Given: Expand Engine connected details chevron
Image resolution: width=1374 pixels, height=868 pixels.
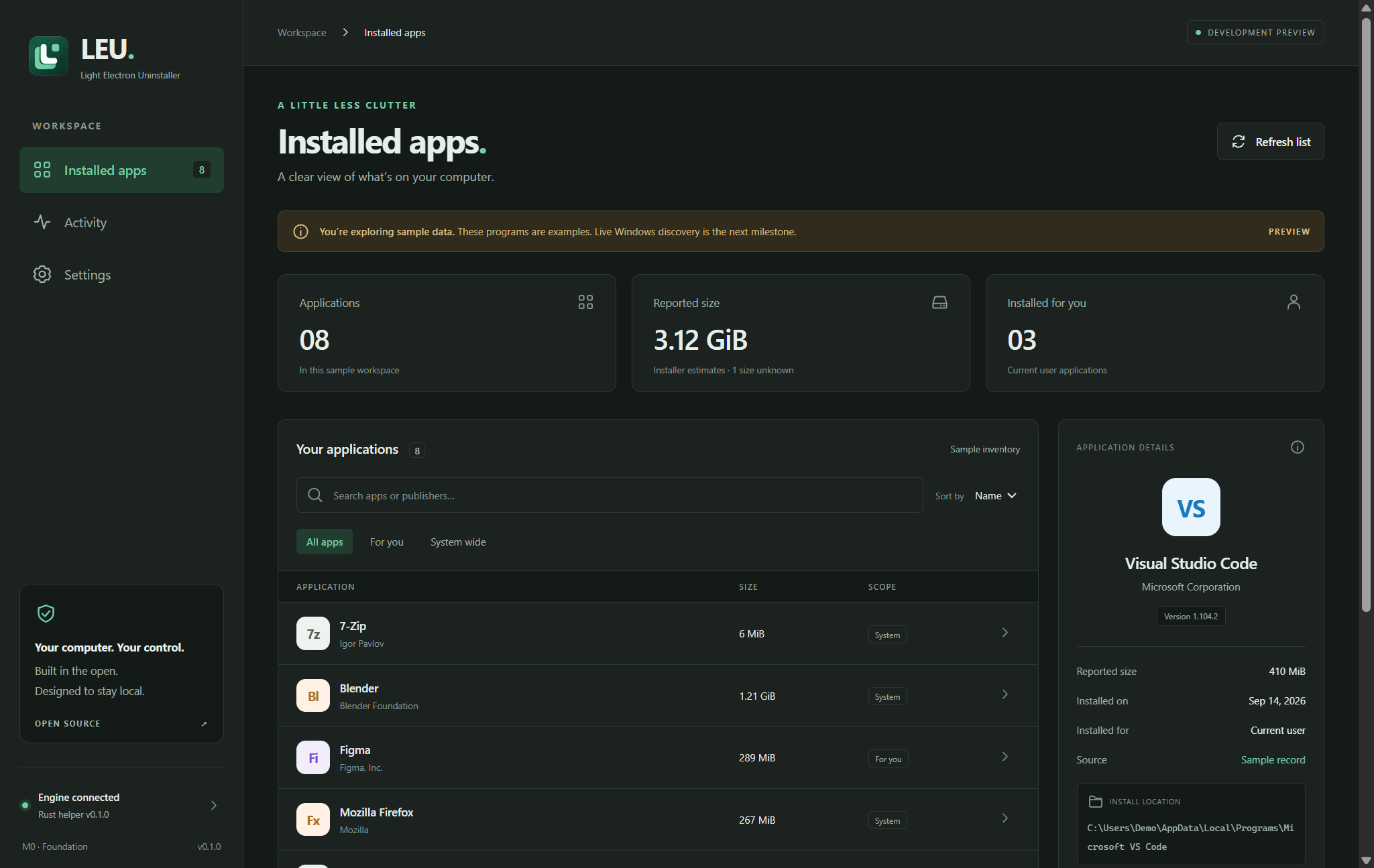Looking at the screenshot, I should 214,805.
